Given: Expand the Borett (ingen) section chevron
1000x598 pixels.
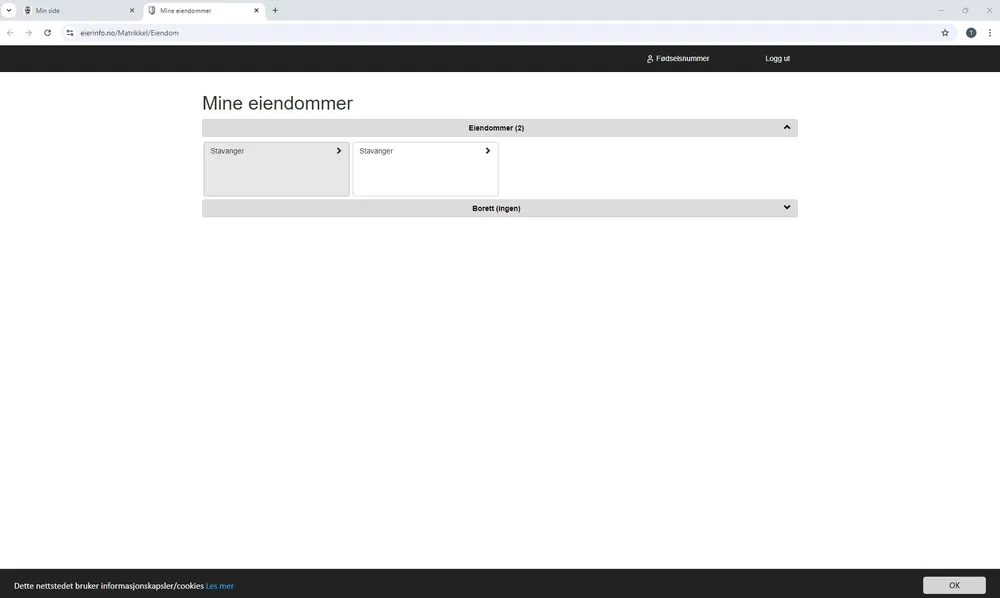Looking at the screenshot, I should click(787, 208).
